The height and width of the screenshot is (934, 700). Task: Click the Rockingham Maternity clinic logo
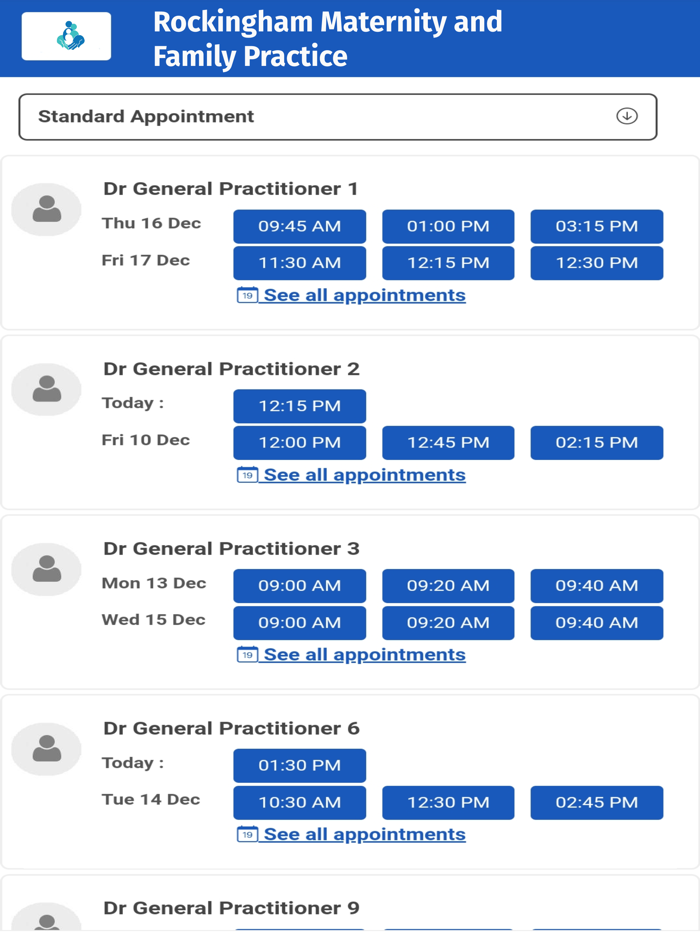66,36
